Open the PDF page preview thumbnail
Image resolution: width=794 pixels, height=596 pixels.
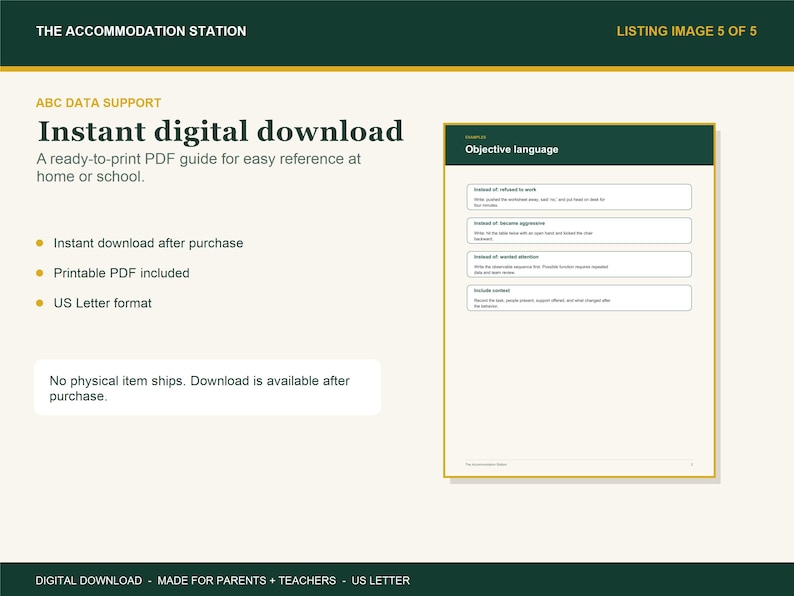pos(579,300)
